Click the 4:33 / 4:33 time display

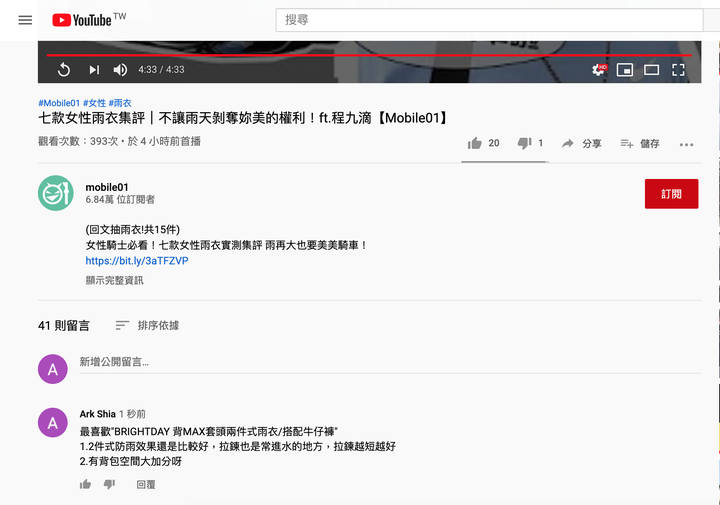pos(161,70)
